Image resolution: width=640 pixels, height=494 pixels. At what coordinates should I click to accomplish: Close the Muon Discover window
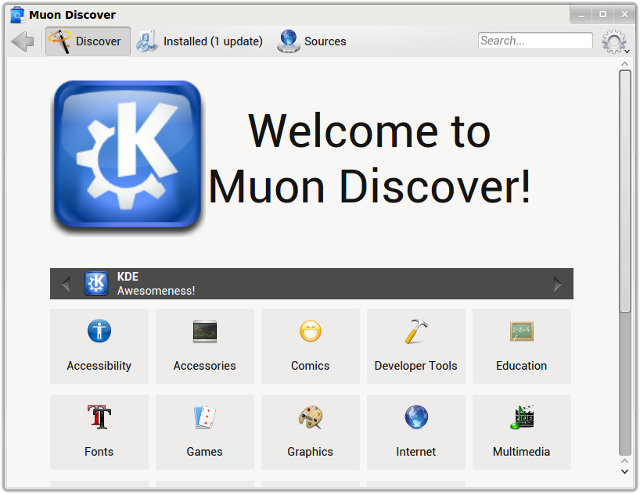click(624, 14)
